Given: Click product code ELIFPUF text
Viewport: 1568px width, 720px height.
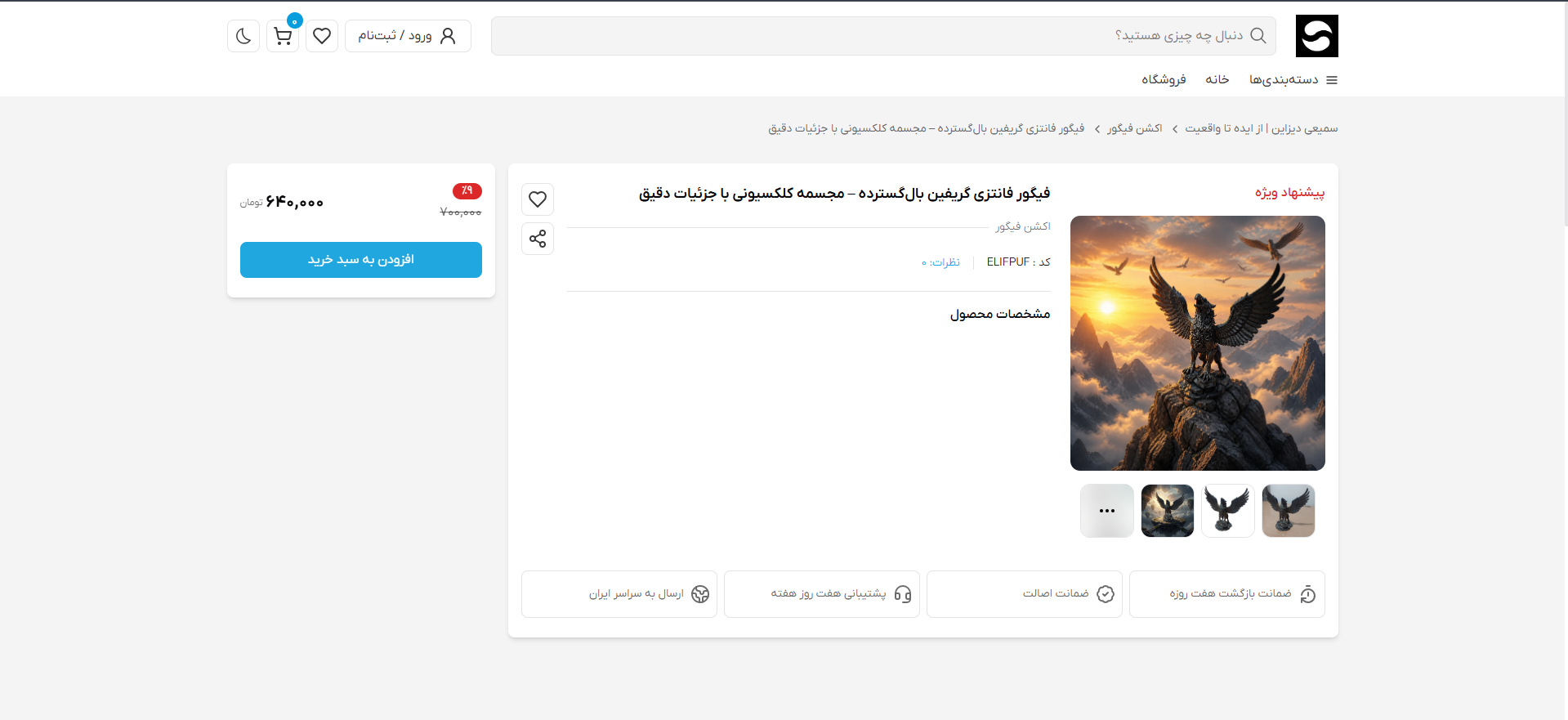Looking at the screenshot, I should point(1007,262).
